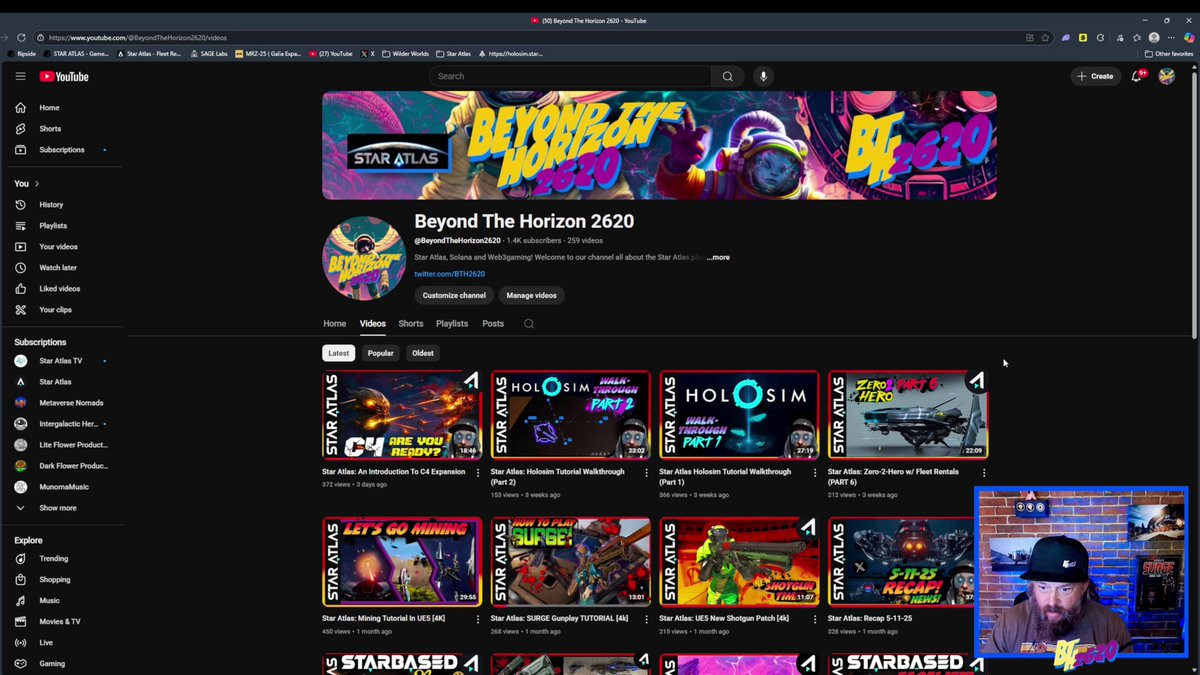Switch to channel Home tab

click(x=335, y=324)
